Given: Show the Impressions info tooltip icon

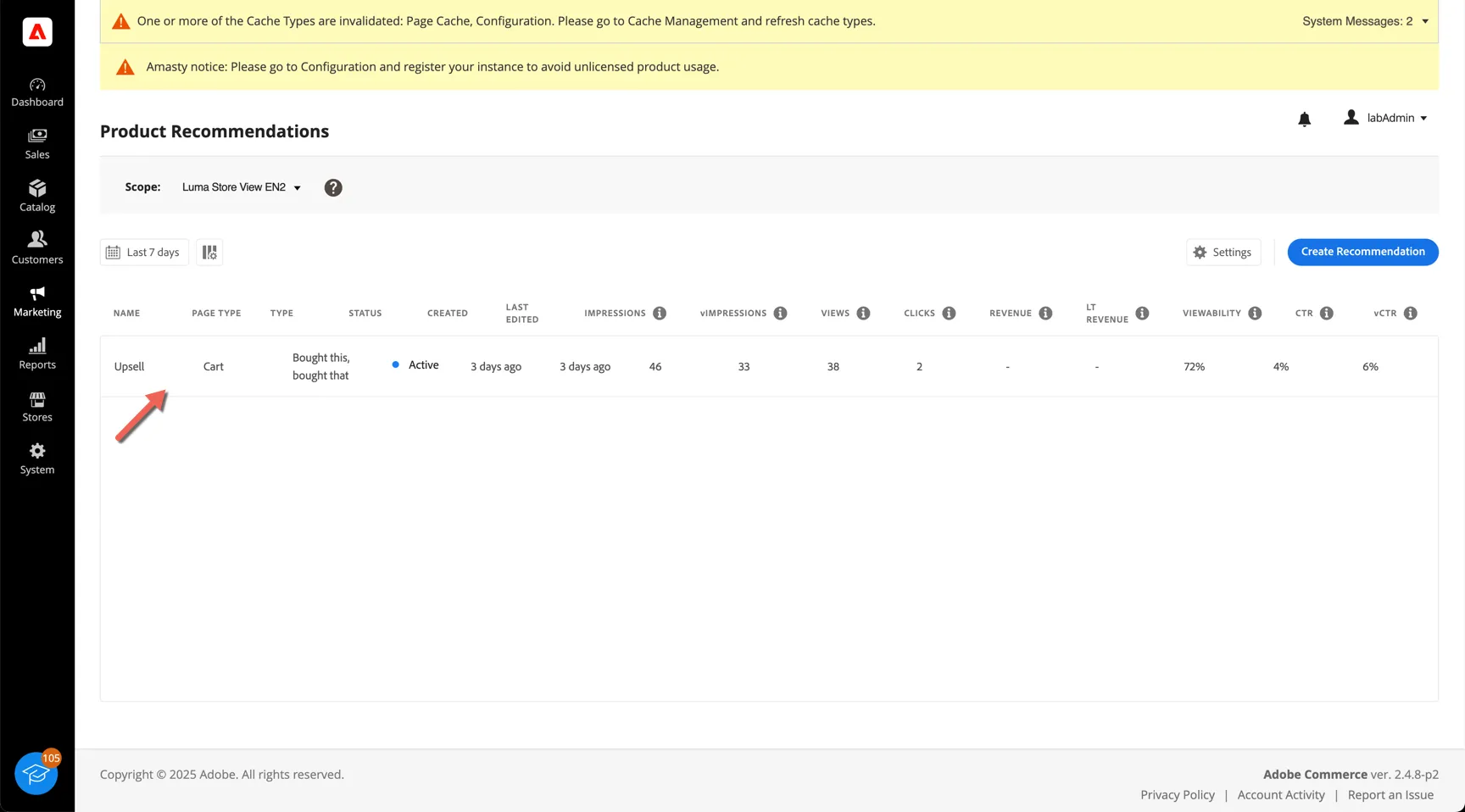Looking at the screenshot, I should tap(660, 314).
